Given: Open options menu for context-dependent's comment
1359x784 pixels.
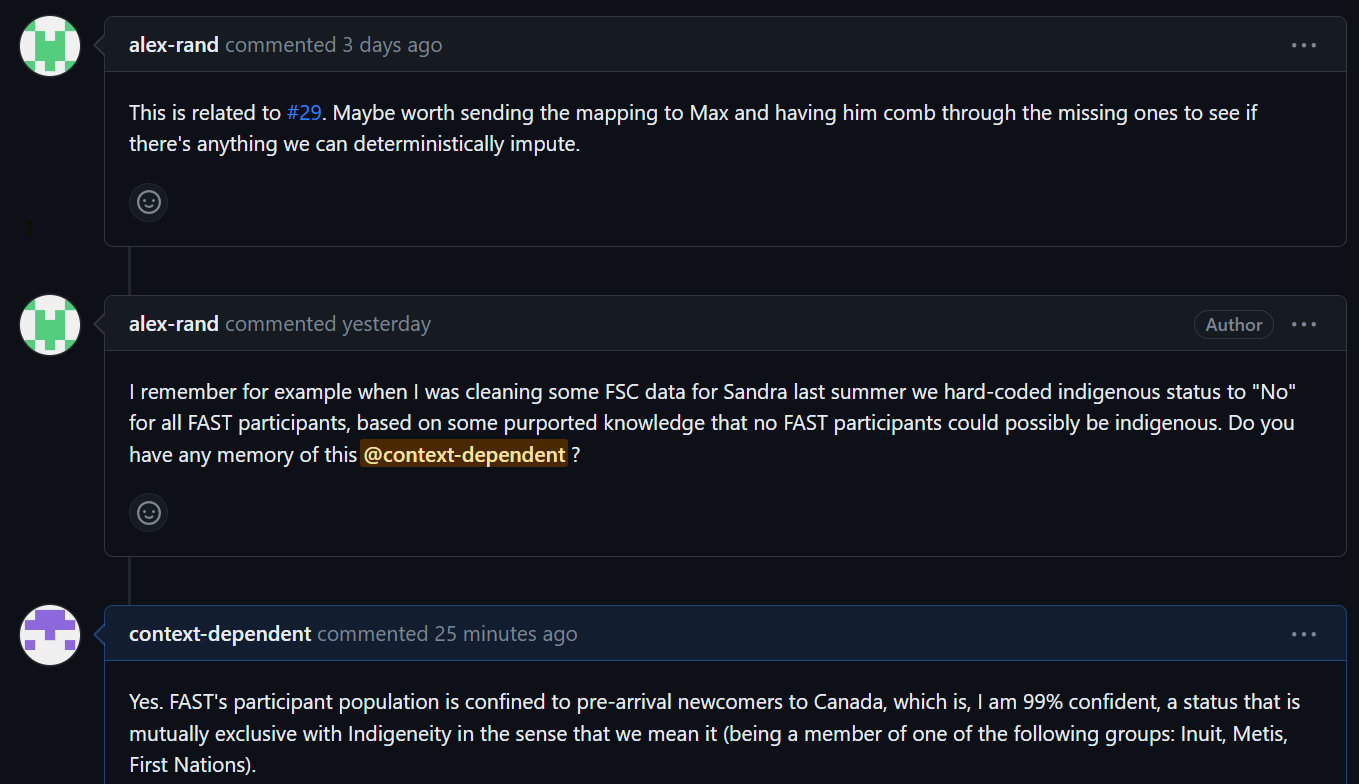Looking at the screenshot, I should pyautogui.click(x=1303, y=634).
